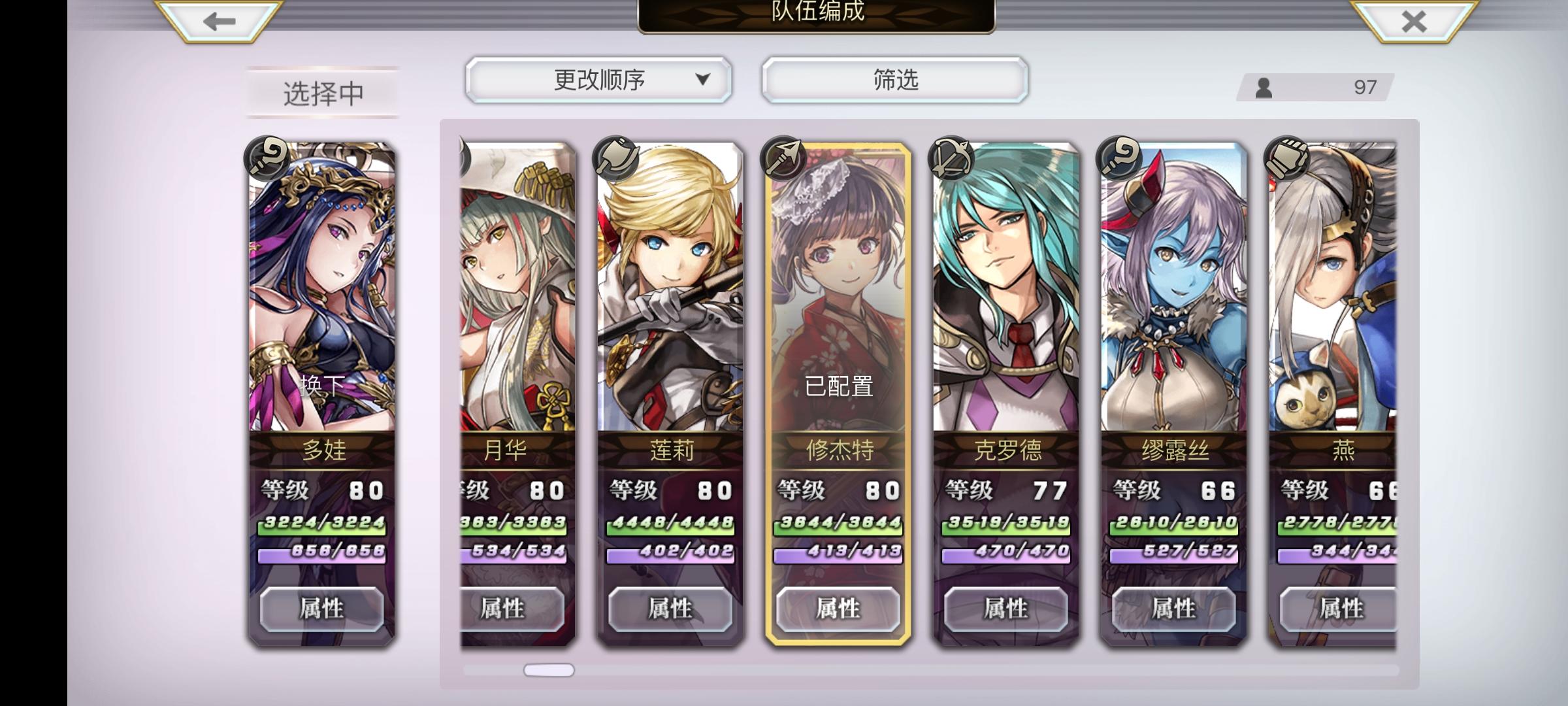The width and height of the screenshot is (1568, 706).
Task: Click the horizontal scrollbar thumb below cards
Action: [549, 670]
